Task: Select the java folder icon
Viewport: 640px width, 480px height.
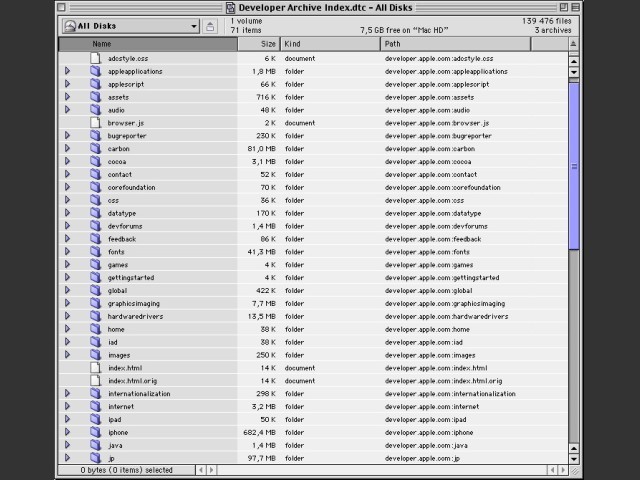Action: (96, 445)
